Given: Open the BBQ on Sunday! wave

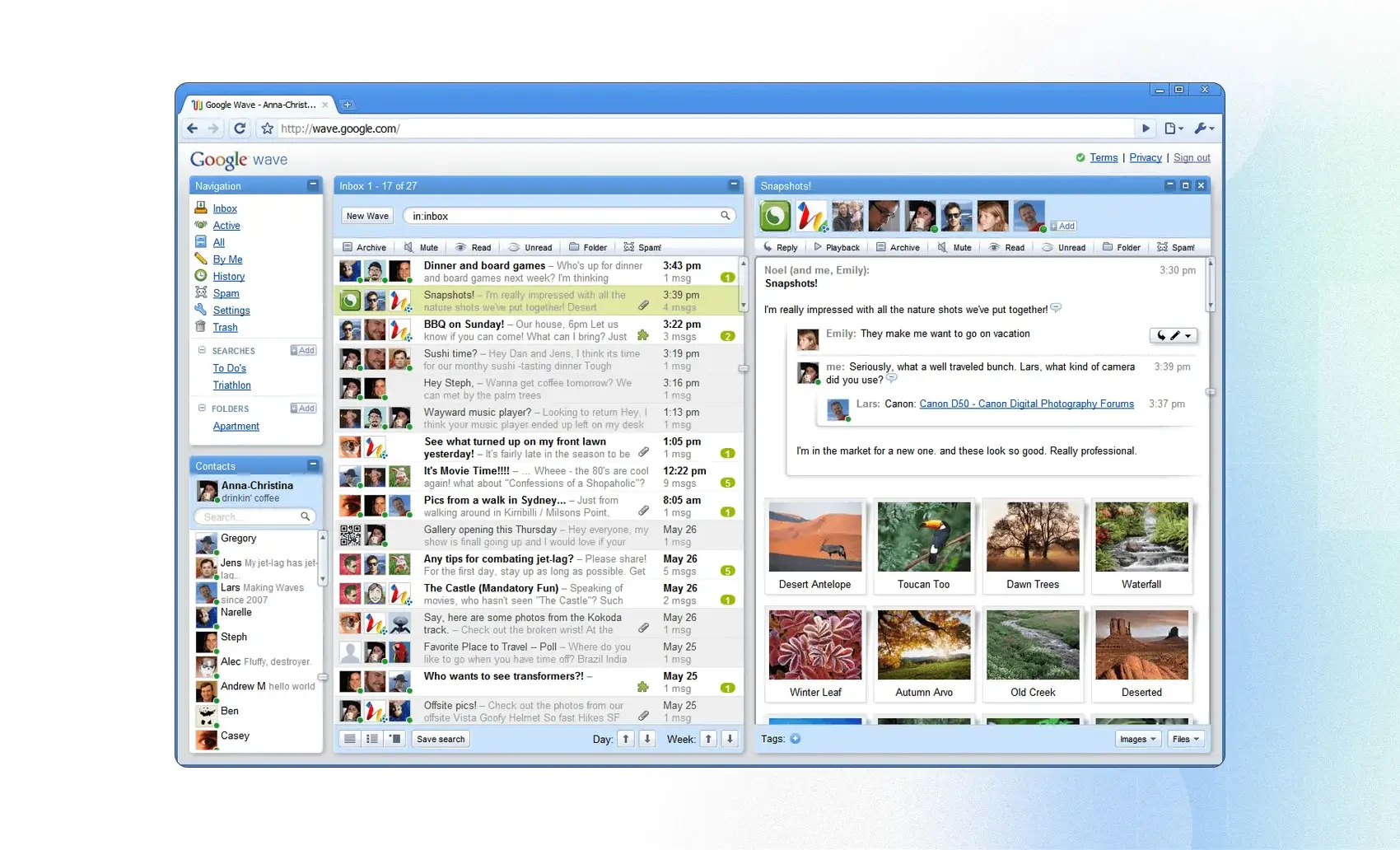Looking at the screenshot, I should [x=539, y=330].
